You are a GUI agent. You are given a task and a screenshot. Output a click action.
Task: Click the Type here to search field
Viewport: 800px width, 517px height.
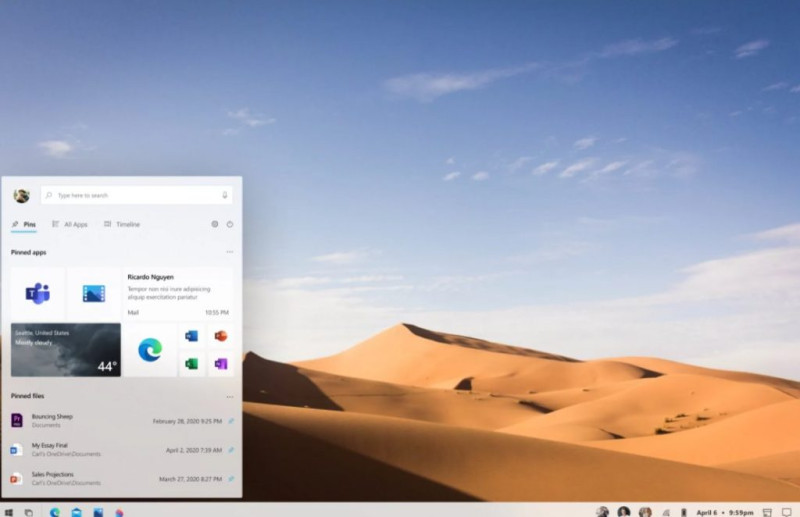[130, 195]
